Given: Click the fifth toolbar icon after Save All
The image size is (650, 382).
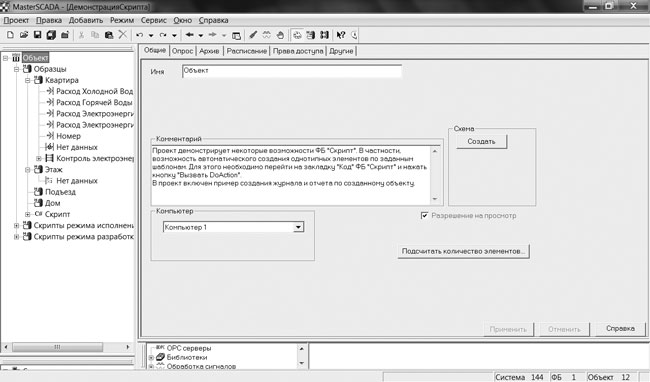Looking at the screenshot, I should pos(123,35).
